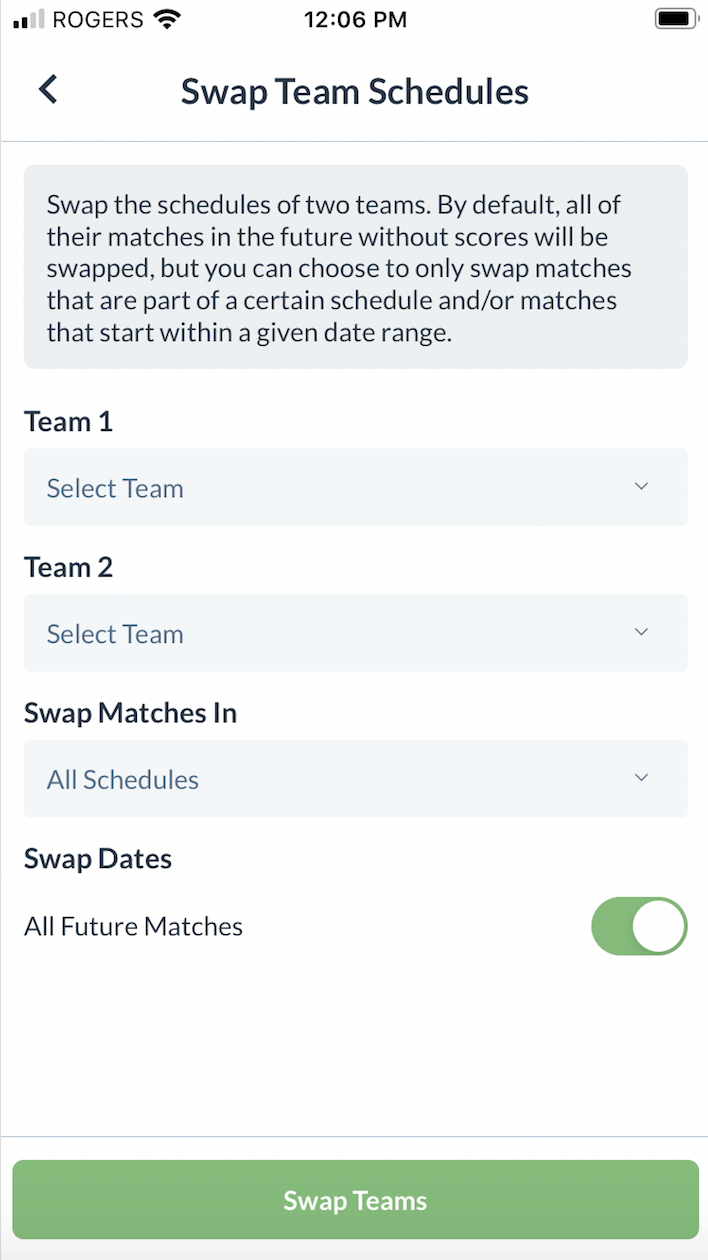Click the All Schedules chevron icon
Screen dimensions: 708x1260
pyautogui.click(x=642, y=778)
